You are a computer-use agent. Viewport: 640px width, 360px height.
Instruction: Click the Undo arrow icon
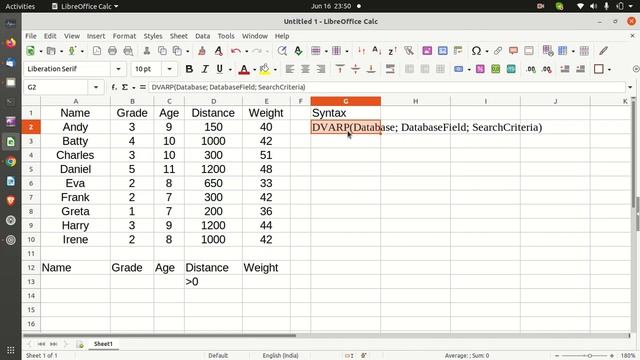236,51
